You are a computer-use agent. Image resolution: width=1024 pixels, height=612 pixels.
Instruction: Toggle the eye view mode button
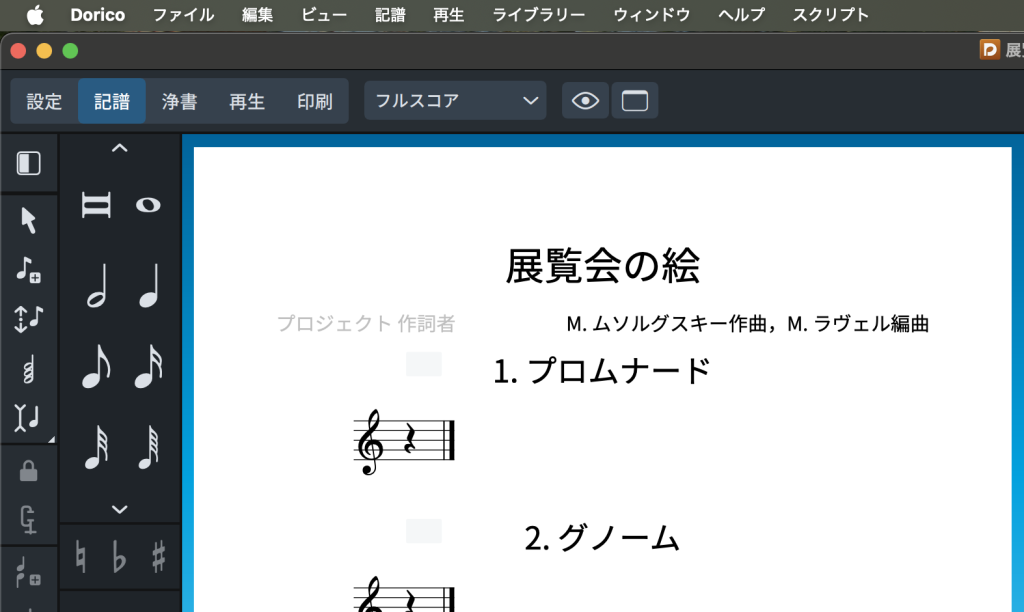585,101
